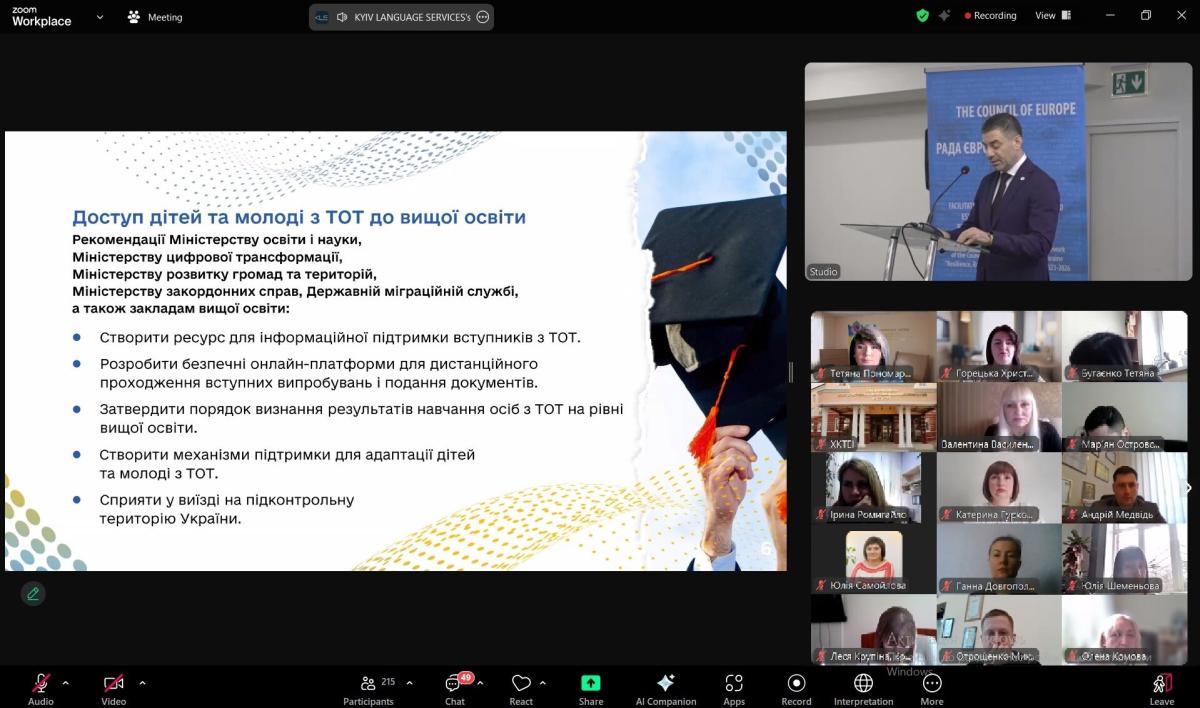Click the annotate pencil icon below slide
The image size is (1200, 708).
33,594
